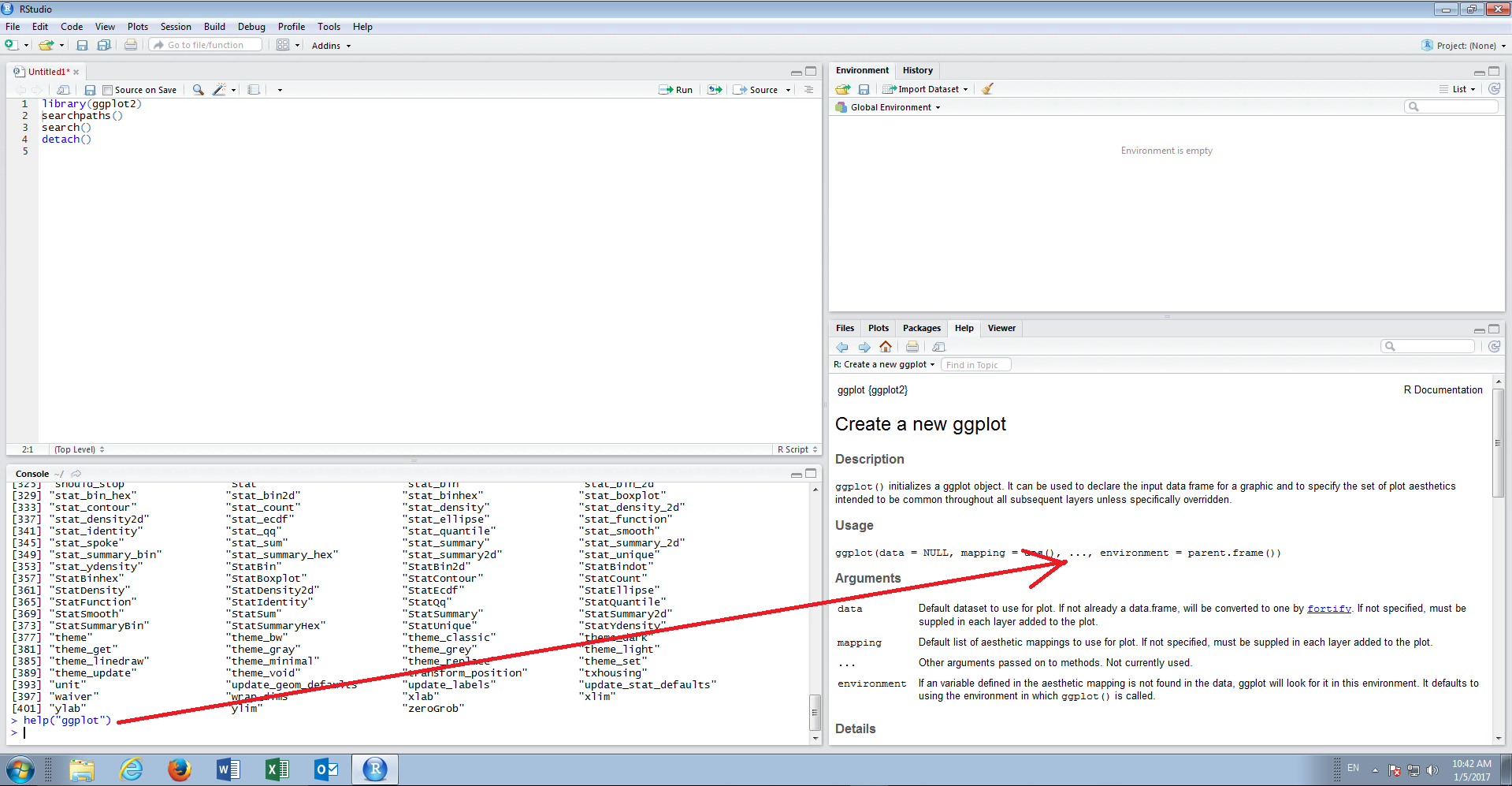Click the Help search box
The image size is (1512, 786).
(x=1428, y=346)
